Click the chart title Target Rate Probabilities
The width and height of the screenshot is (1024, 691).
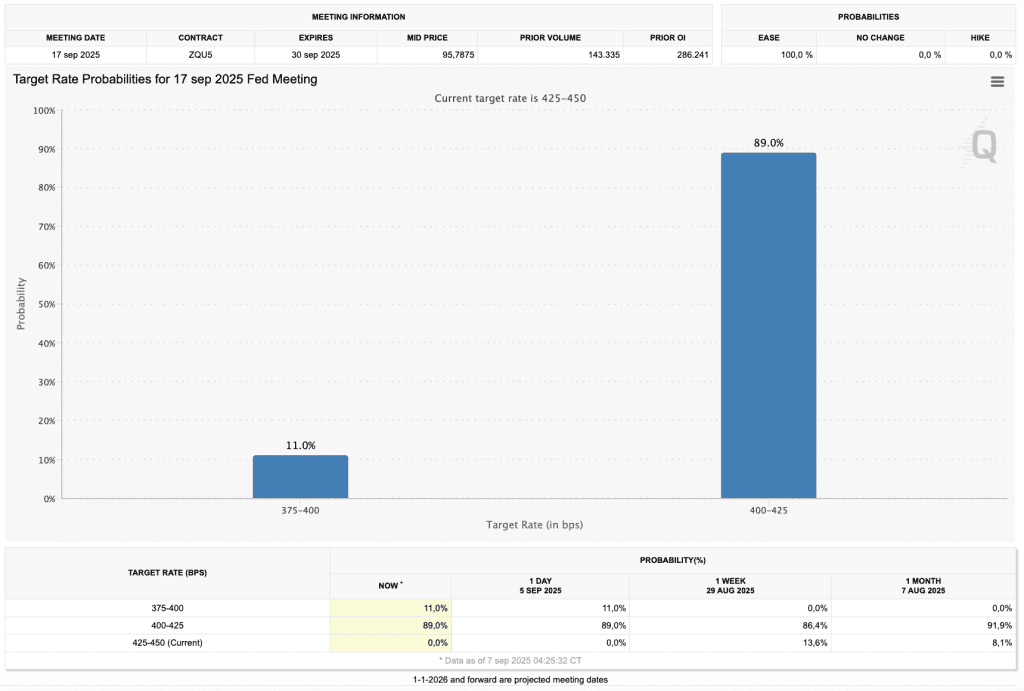[x=165, y=80]
